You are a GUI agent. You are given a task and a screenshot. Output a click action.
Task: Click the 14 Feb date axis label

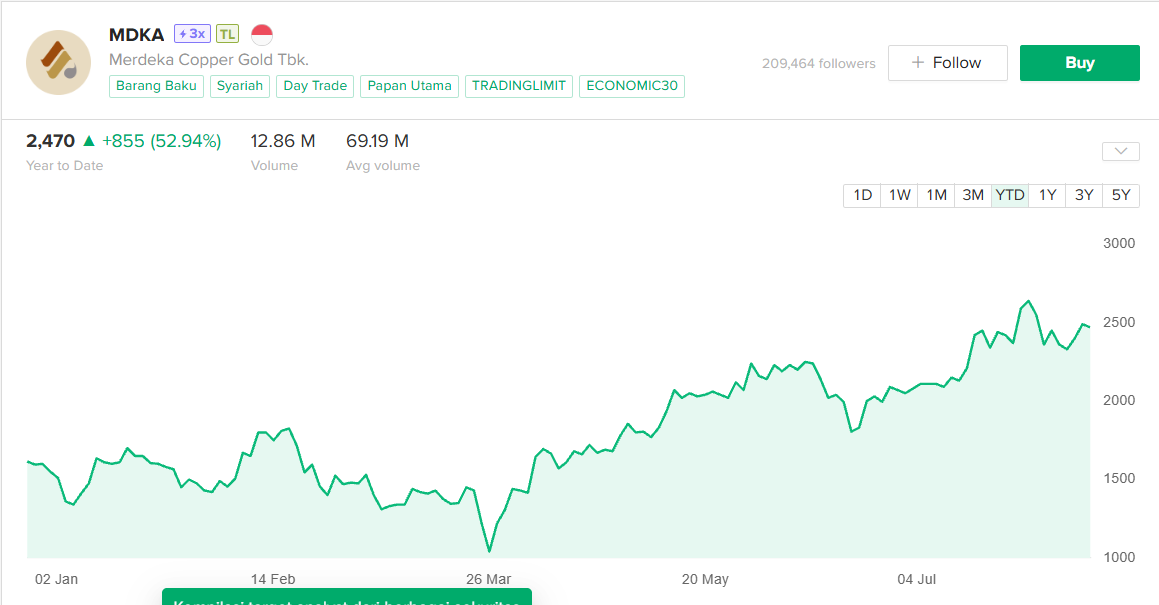pyautogui.click(x=273, y=579)
